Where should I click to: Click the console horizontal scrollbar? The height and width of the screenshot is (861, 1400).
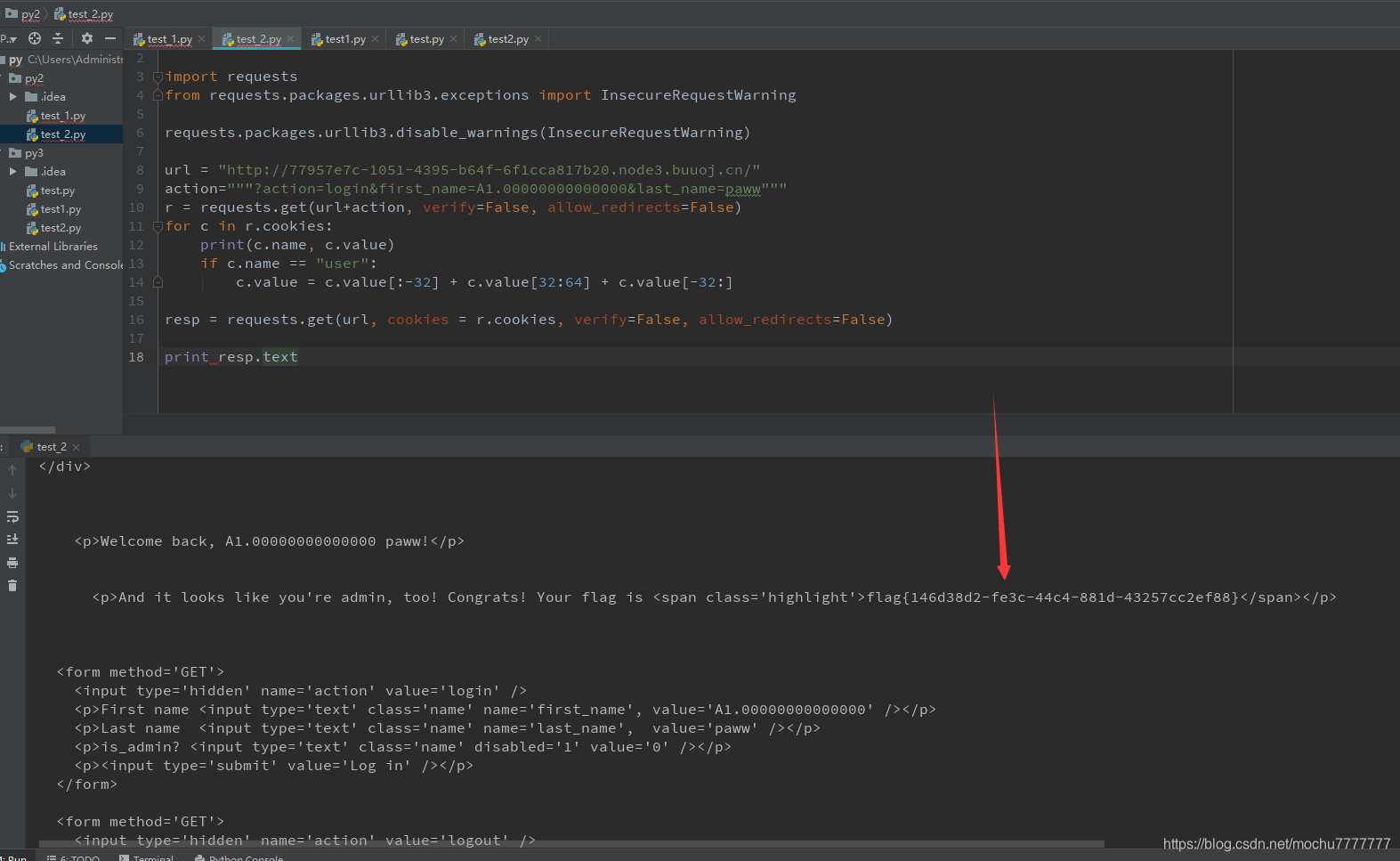(571, 844)
